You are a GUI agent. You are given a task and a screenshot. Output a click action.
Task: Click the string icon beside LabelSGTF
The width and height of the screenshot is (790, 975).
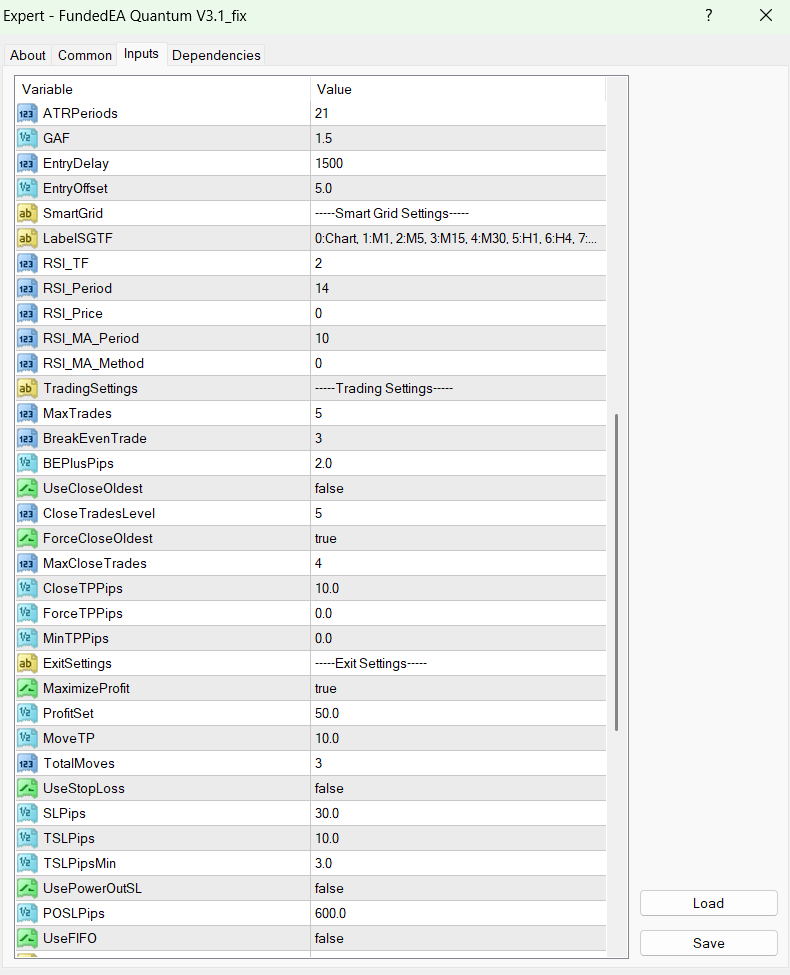[27, 238]
